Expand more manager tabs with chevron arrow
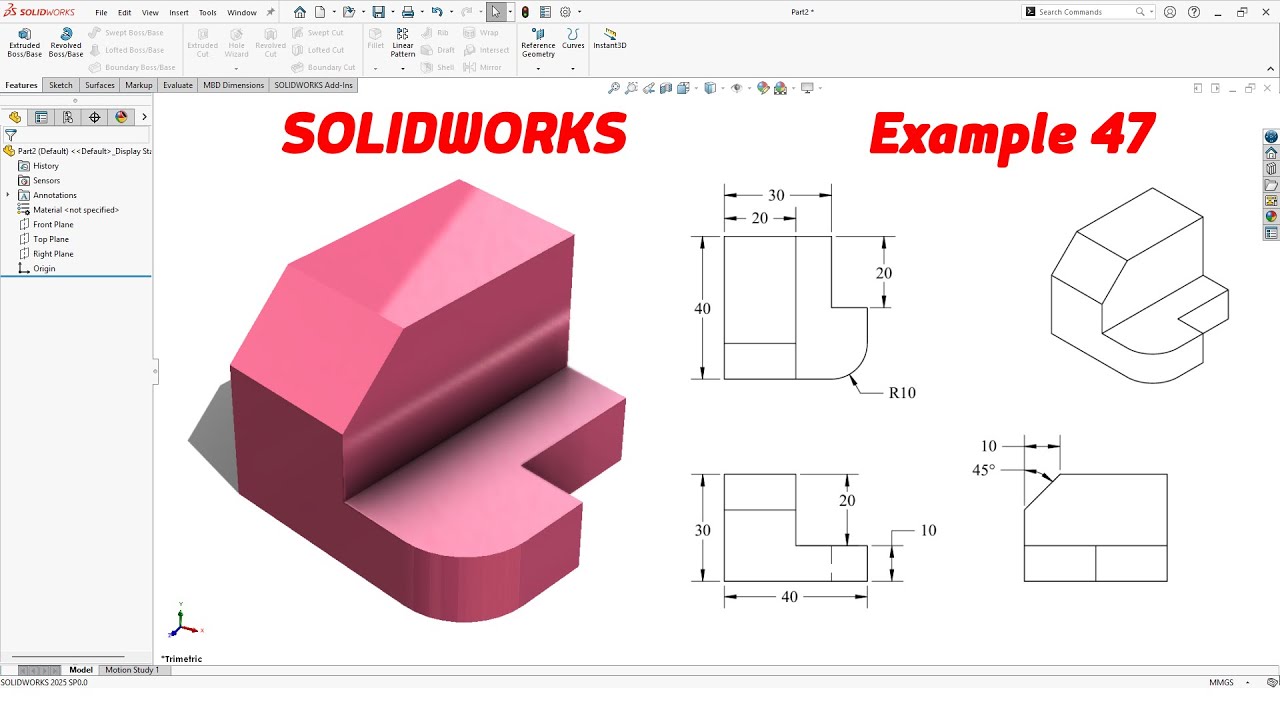 [144, 117]
